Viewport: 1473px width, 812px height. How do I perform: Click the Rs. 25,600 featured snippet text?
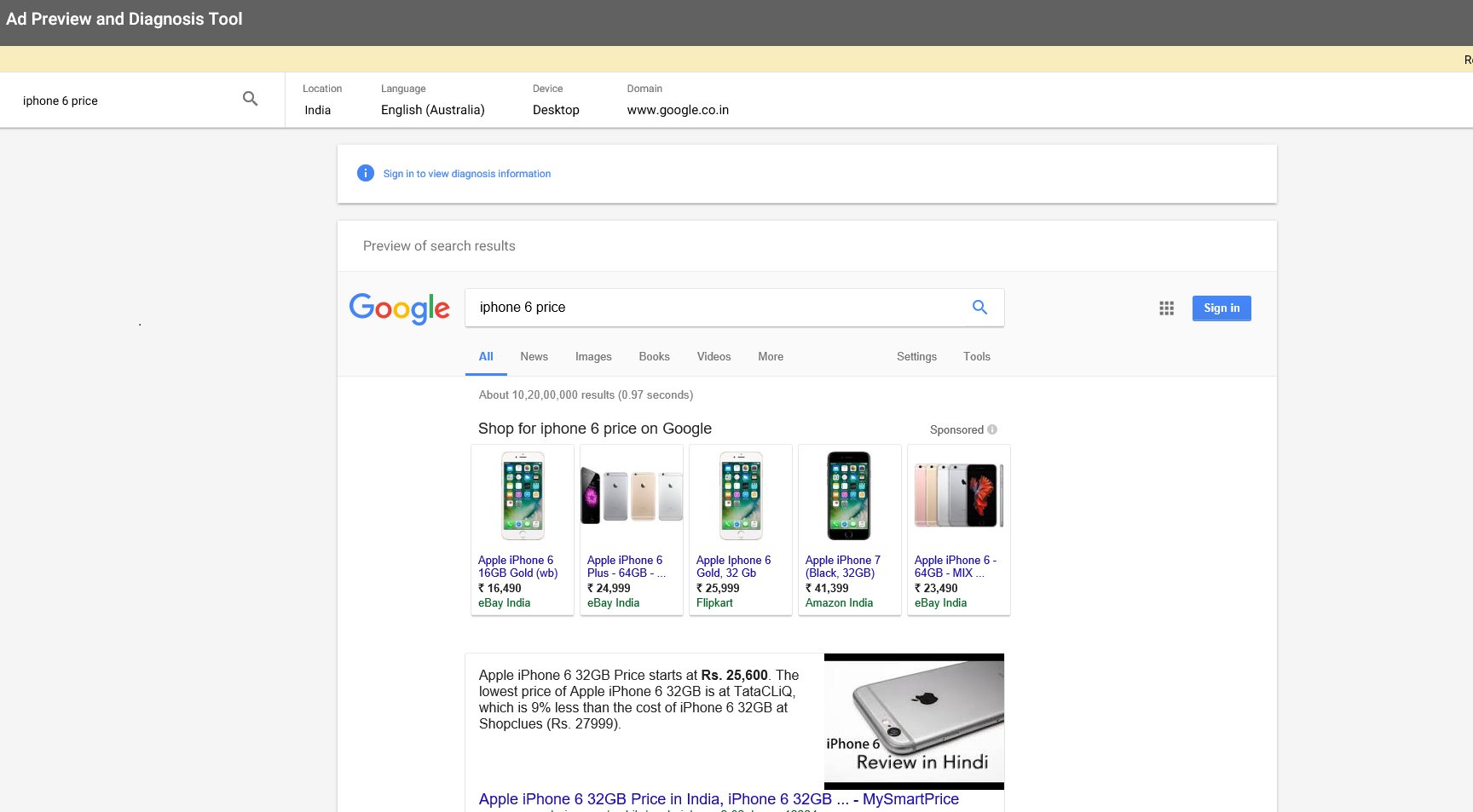(x=734, y=675)
